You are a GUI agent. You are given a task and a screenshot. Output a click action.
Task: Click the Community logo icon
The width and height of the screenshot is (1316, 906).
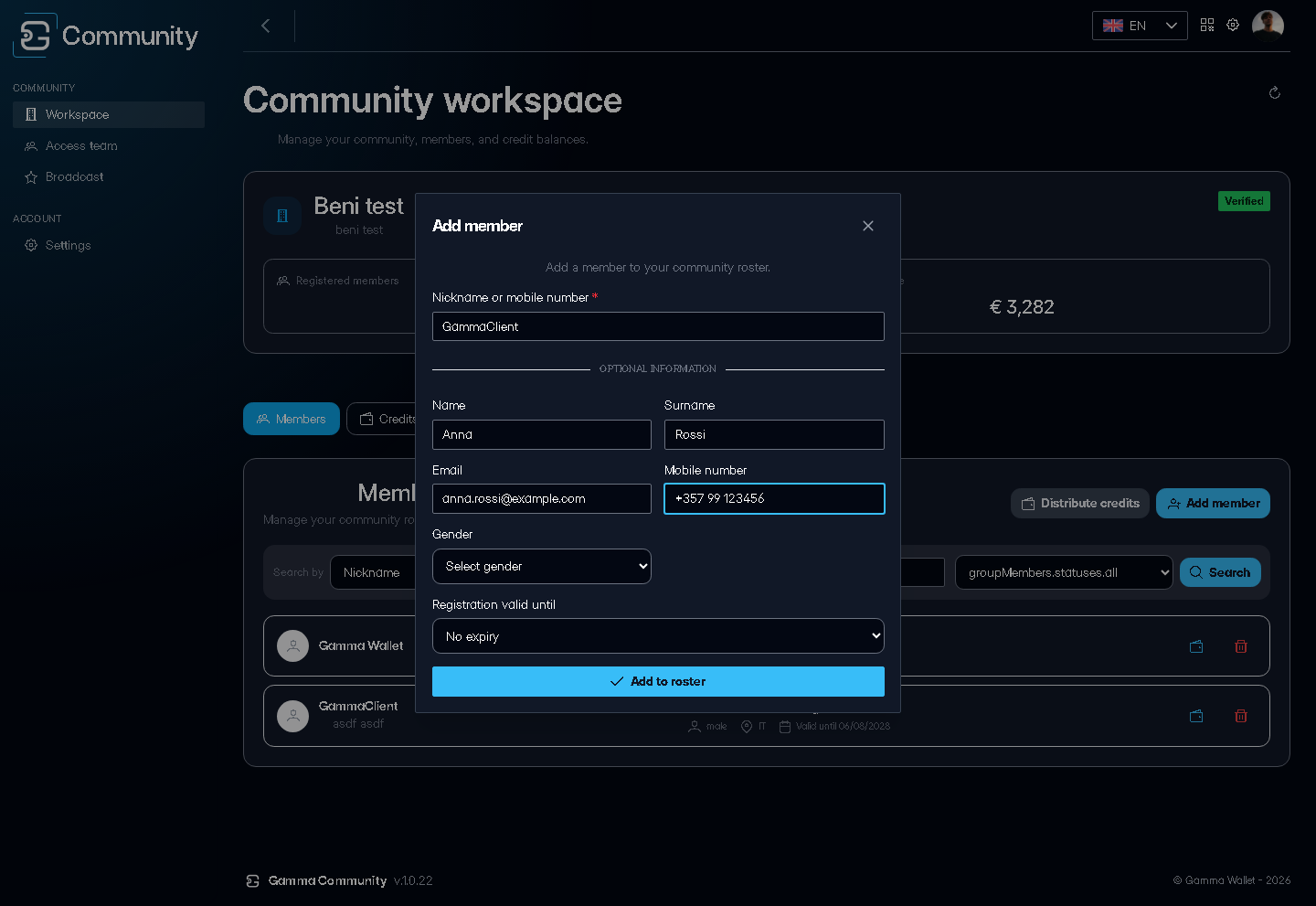coord(35,36)
